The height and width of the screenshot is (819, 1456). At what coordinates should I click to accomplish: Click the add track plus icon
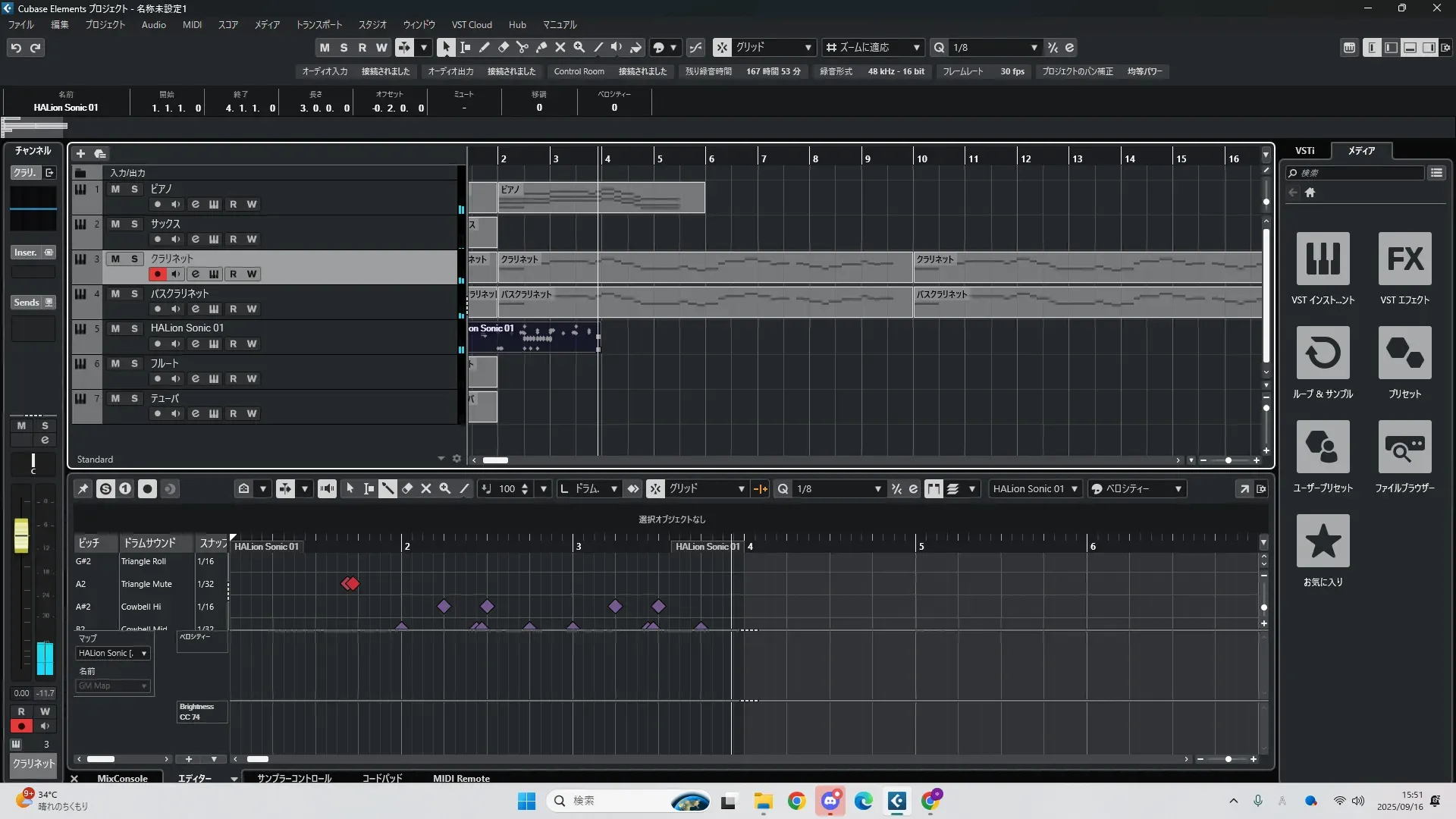(80, 154)
